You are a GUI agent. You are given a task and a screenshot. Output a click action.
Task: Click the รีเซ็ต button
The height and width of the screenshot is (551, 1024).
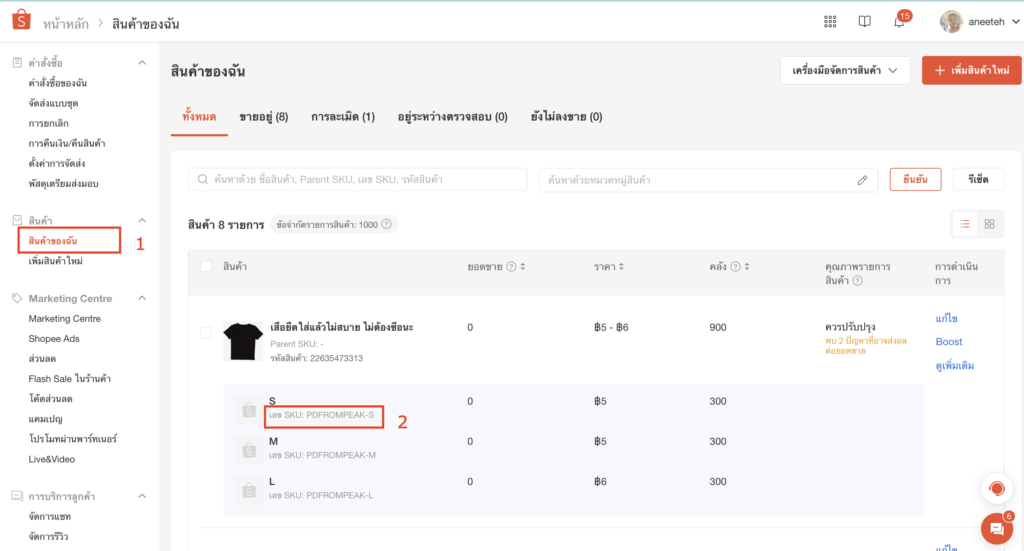(978, 180)
